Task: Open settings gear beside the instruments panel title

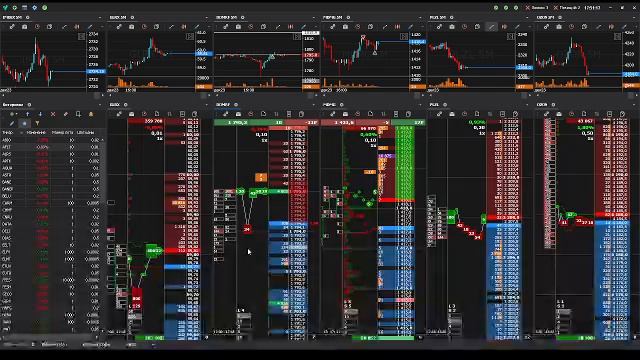Action: point(29,105)
